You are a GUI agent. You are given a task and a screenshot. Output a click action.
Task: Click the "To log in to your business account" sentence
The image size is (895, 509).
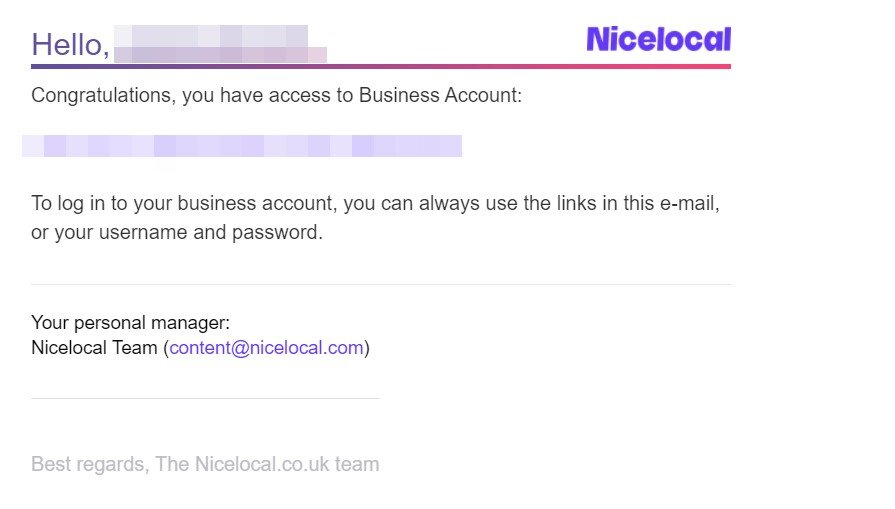(375, 203)
